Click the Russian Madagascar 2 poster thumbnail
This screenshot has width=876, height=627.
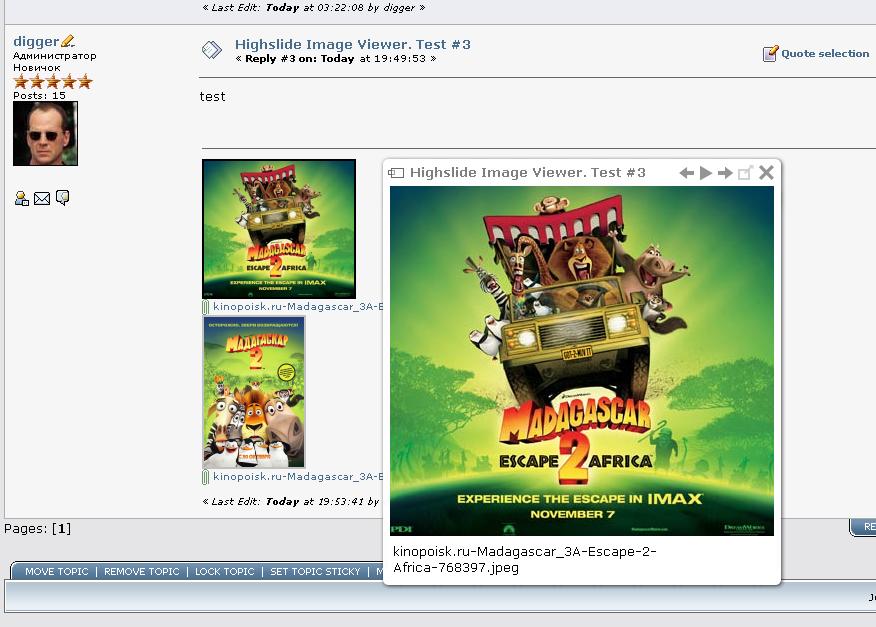254,392
